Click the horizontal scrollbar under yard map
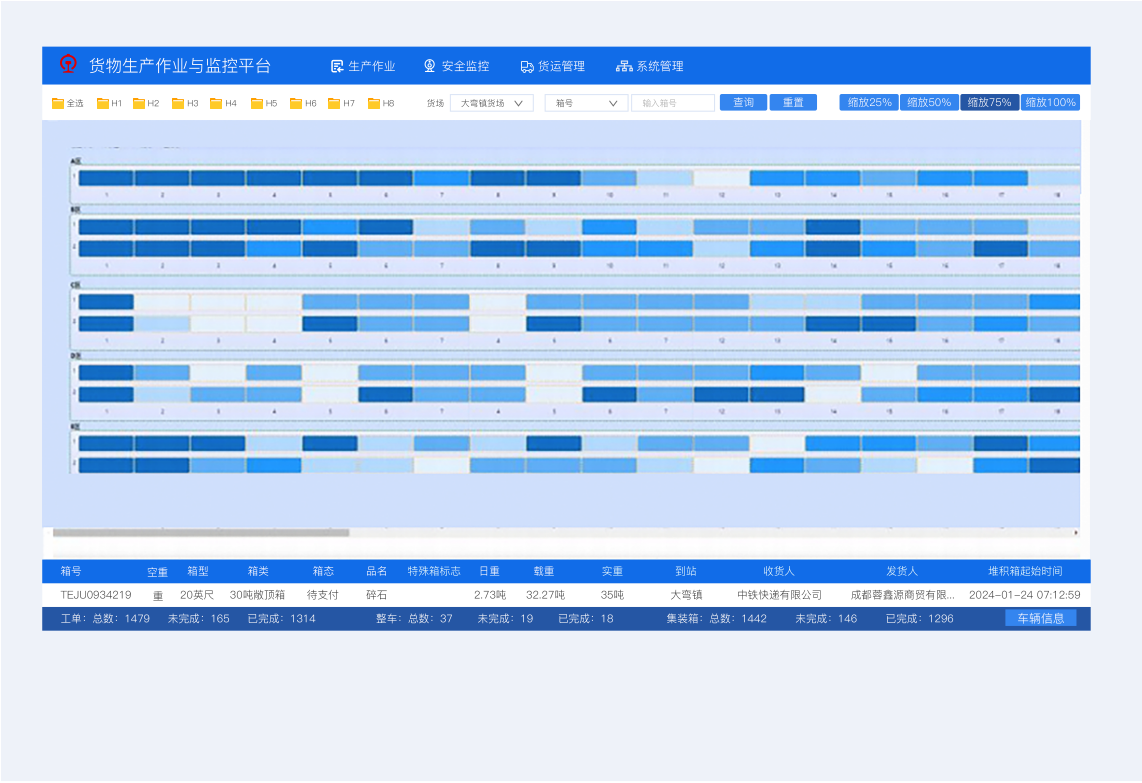1142x783 pixels. click(x=200, y=533)
